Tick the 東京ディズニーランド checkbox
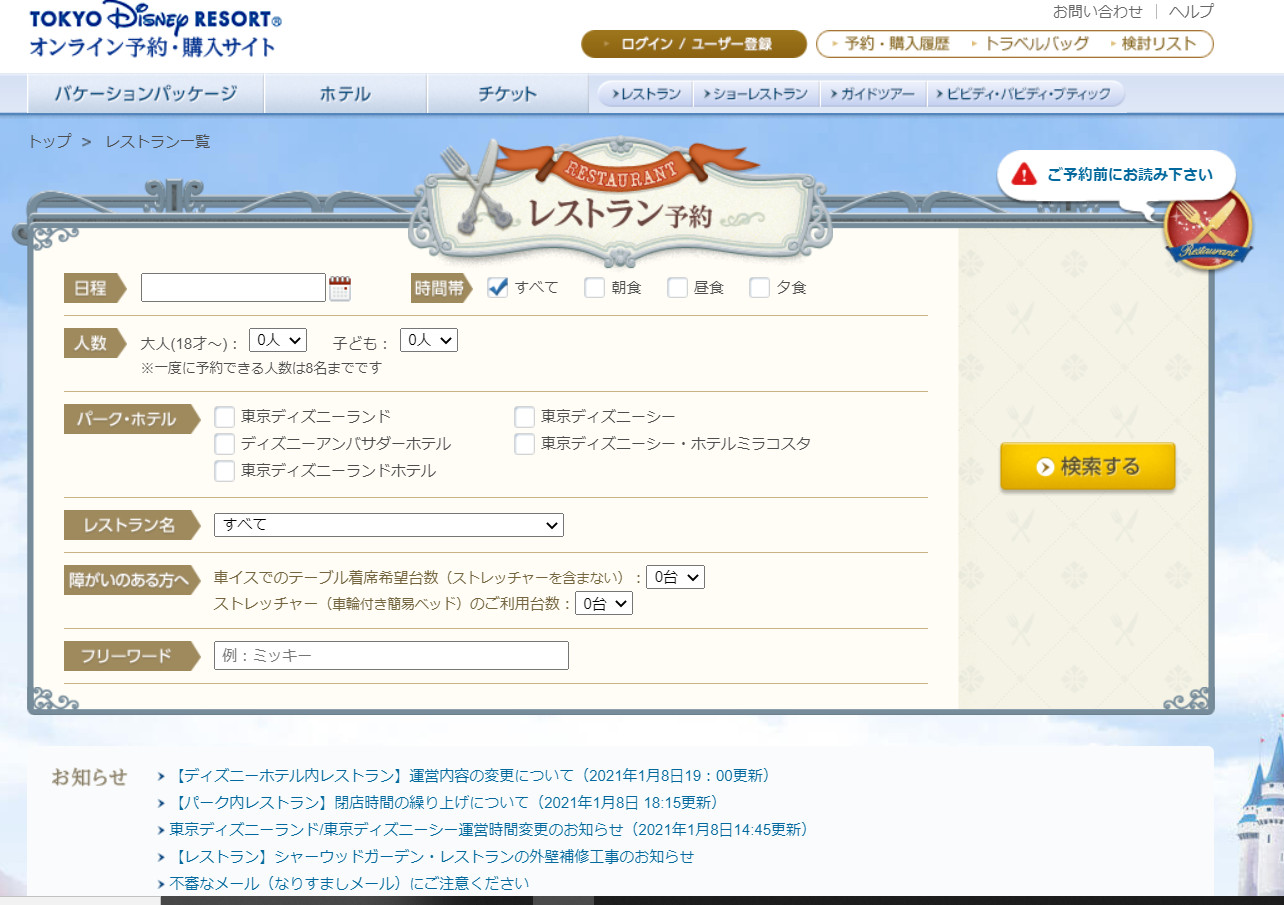This screenshot has width=1284, height=905. tap(225, 417)
